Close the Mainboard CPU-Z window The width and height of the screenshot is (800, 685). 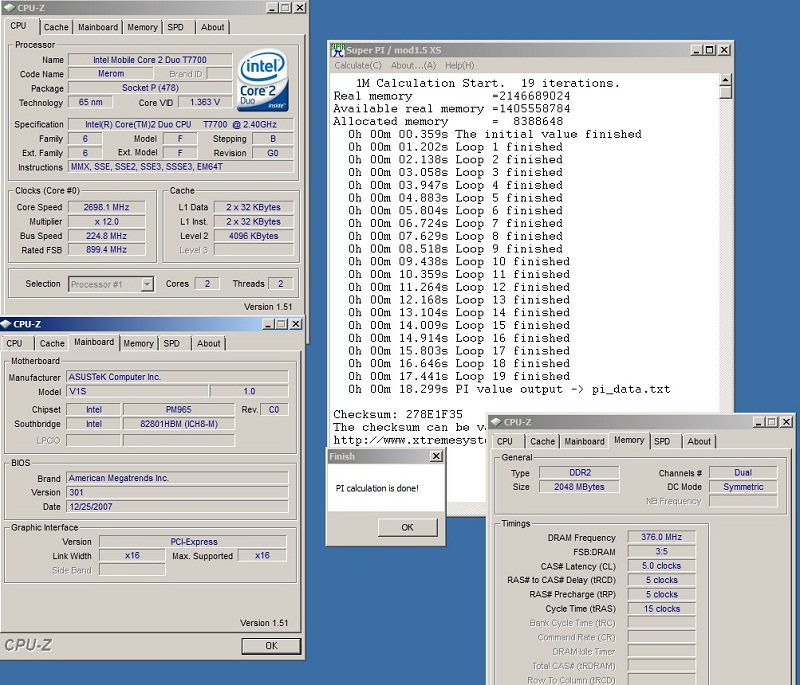pos(296,324)
